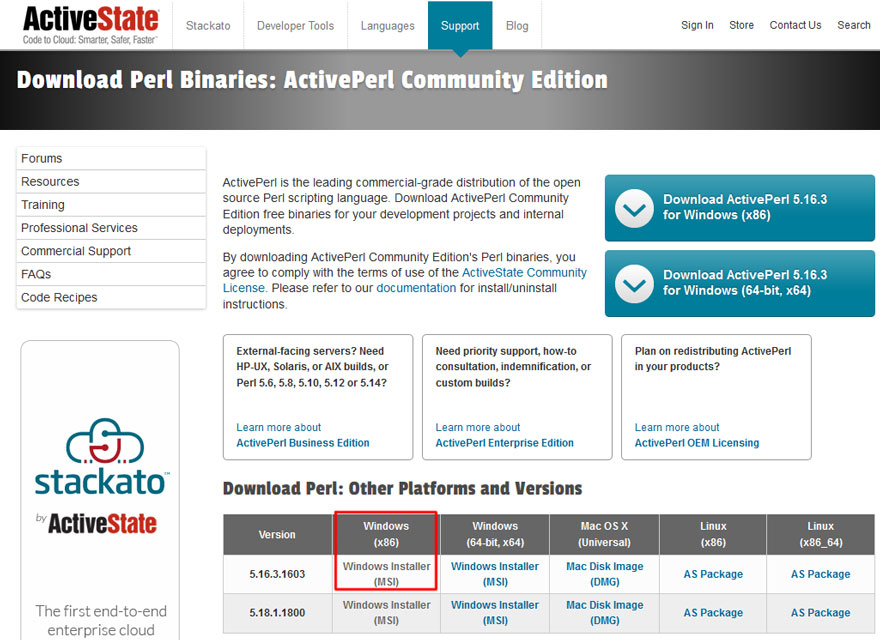This screenshot has height=640, width=880.
Task: Click Mac Disk Image (DMG) for 5.16.3.1603
Action: tap(604, 574)
